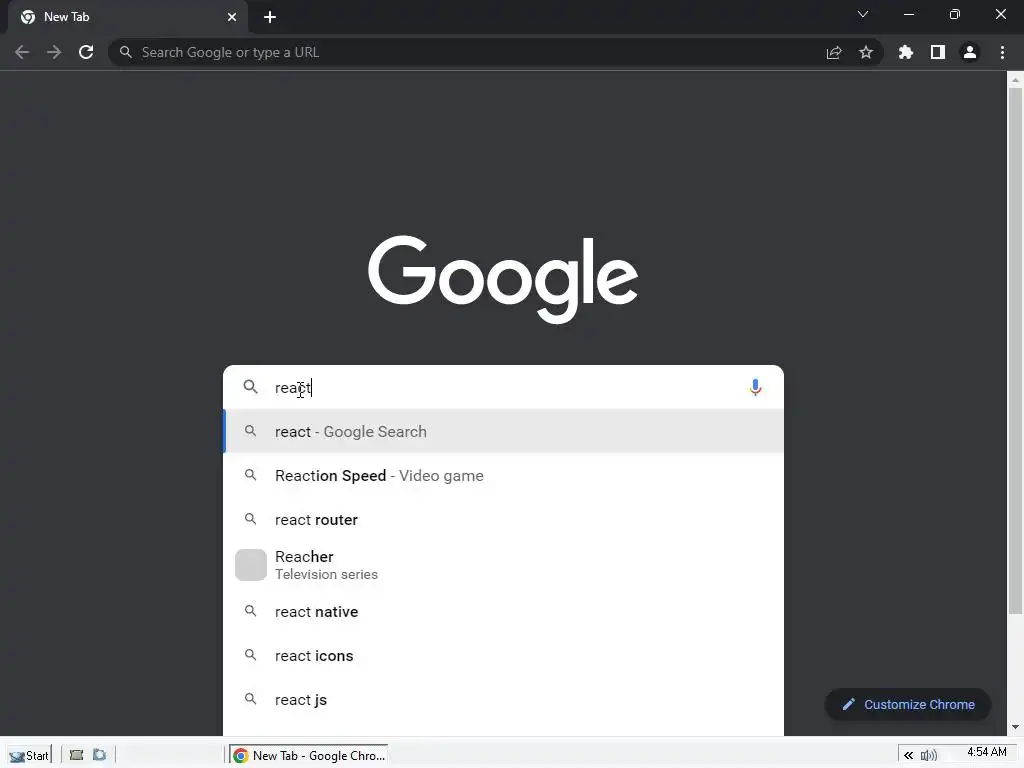Open the tab search chevron
Viewport: 1024px width, 768px height.
point(863,14)
